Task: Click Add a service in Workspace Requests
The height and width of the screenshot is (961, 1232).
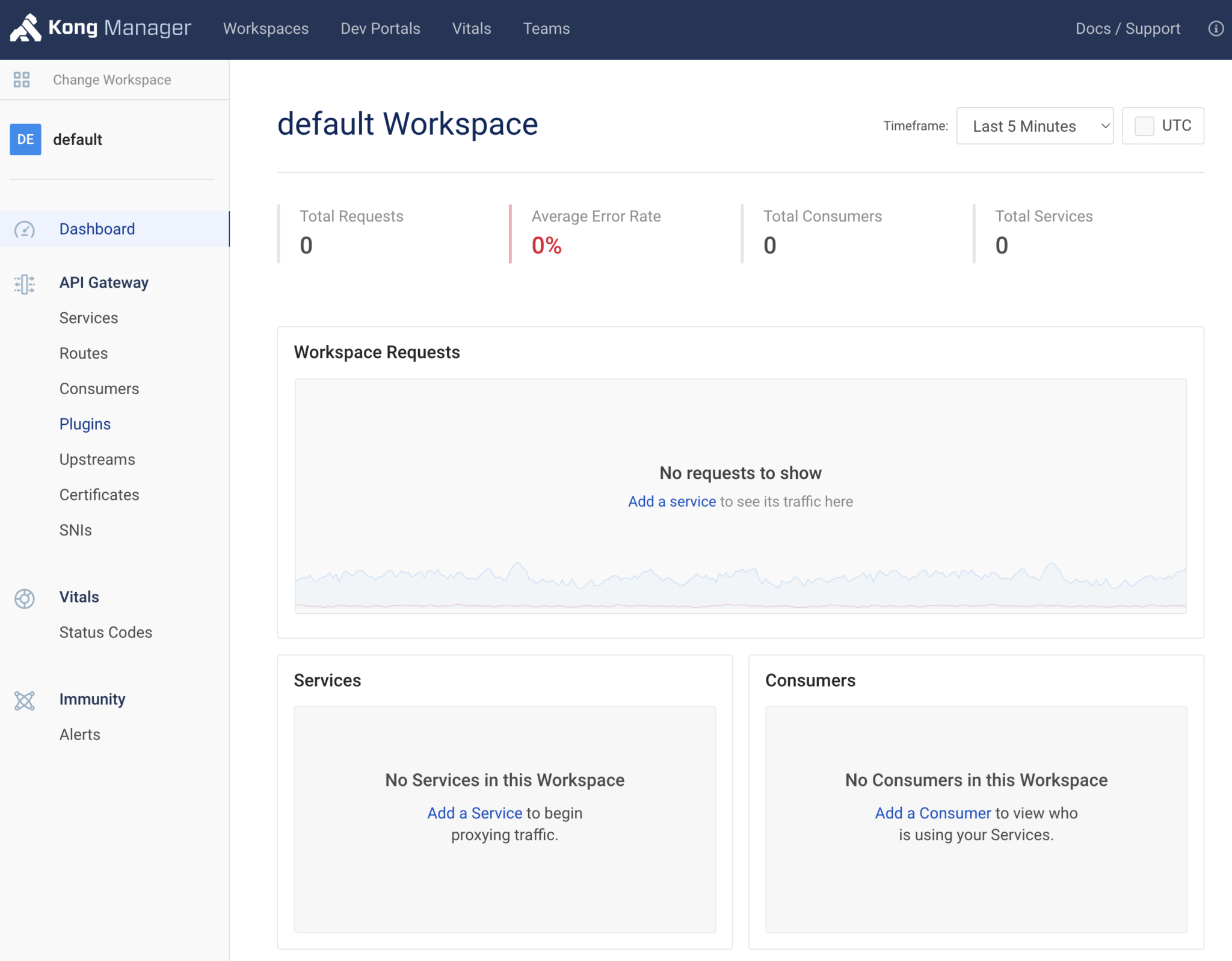Action: pos(671,501)
